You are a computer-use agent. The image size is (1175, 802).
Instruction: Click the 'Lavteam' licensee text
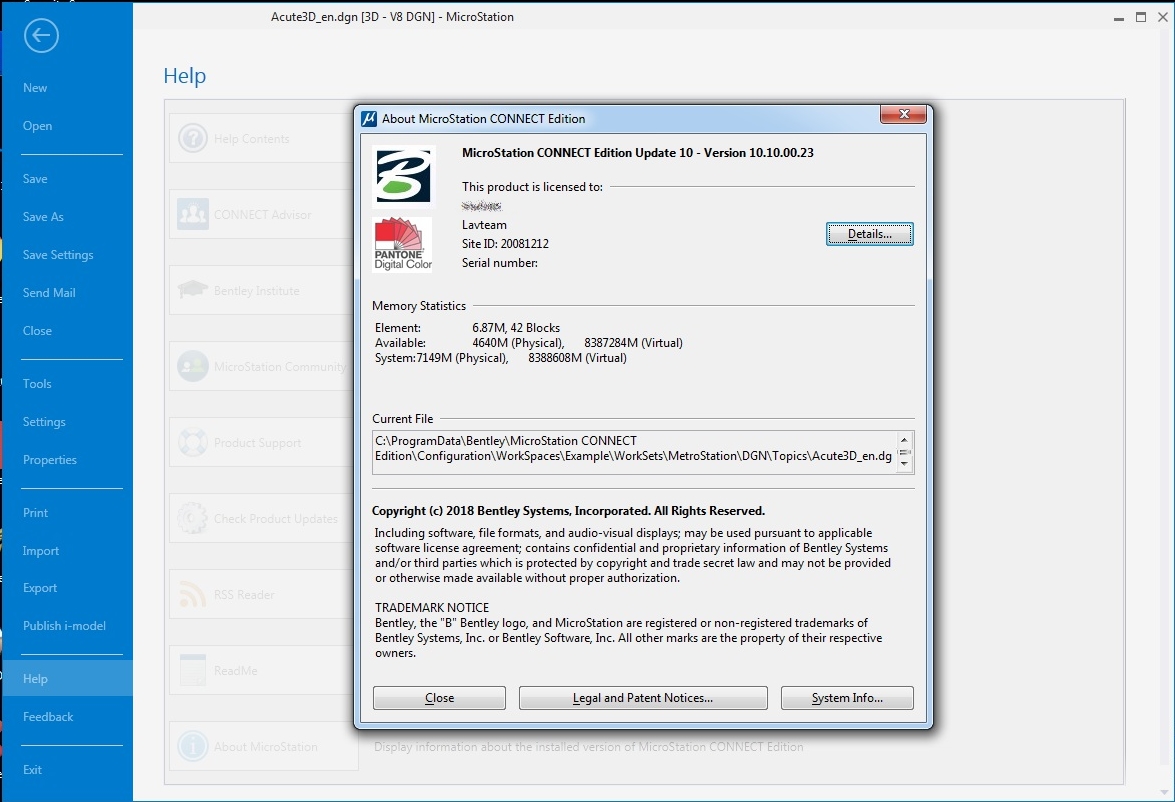(x=484, y=225)
